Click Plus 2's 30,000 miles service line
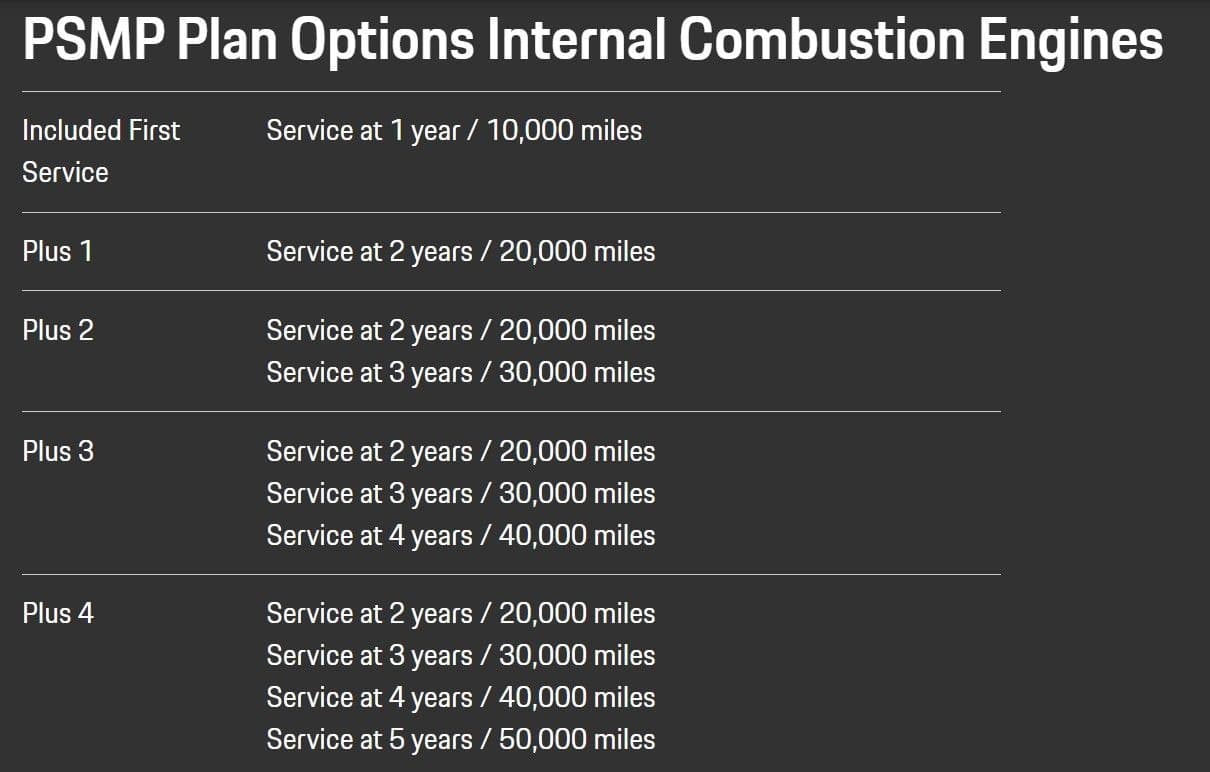This screenshot has height=772, width=1210. pos(460,373)
